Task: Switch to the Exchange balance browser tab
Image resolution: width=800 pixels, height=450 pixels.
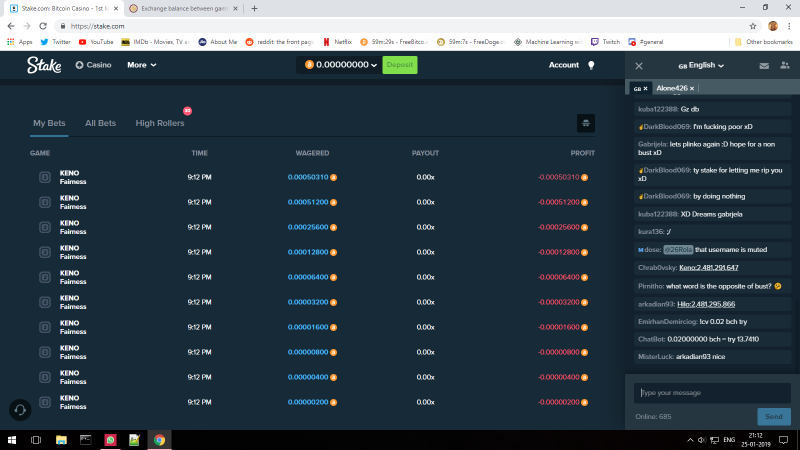Action: (184, 8)
